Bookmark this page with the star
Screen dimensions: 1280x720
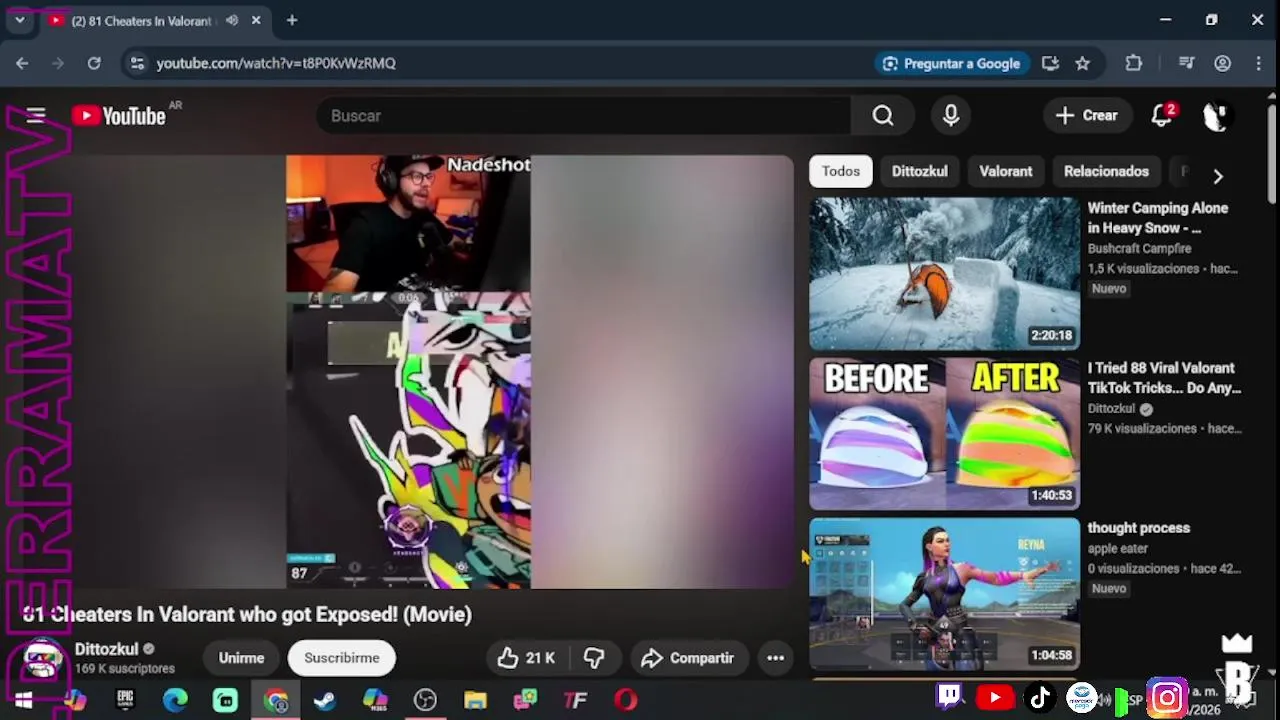(1082, 63)
